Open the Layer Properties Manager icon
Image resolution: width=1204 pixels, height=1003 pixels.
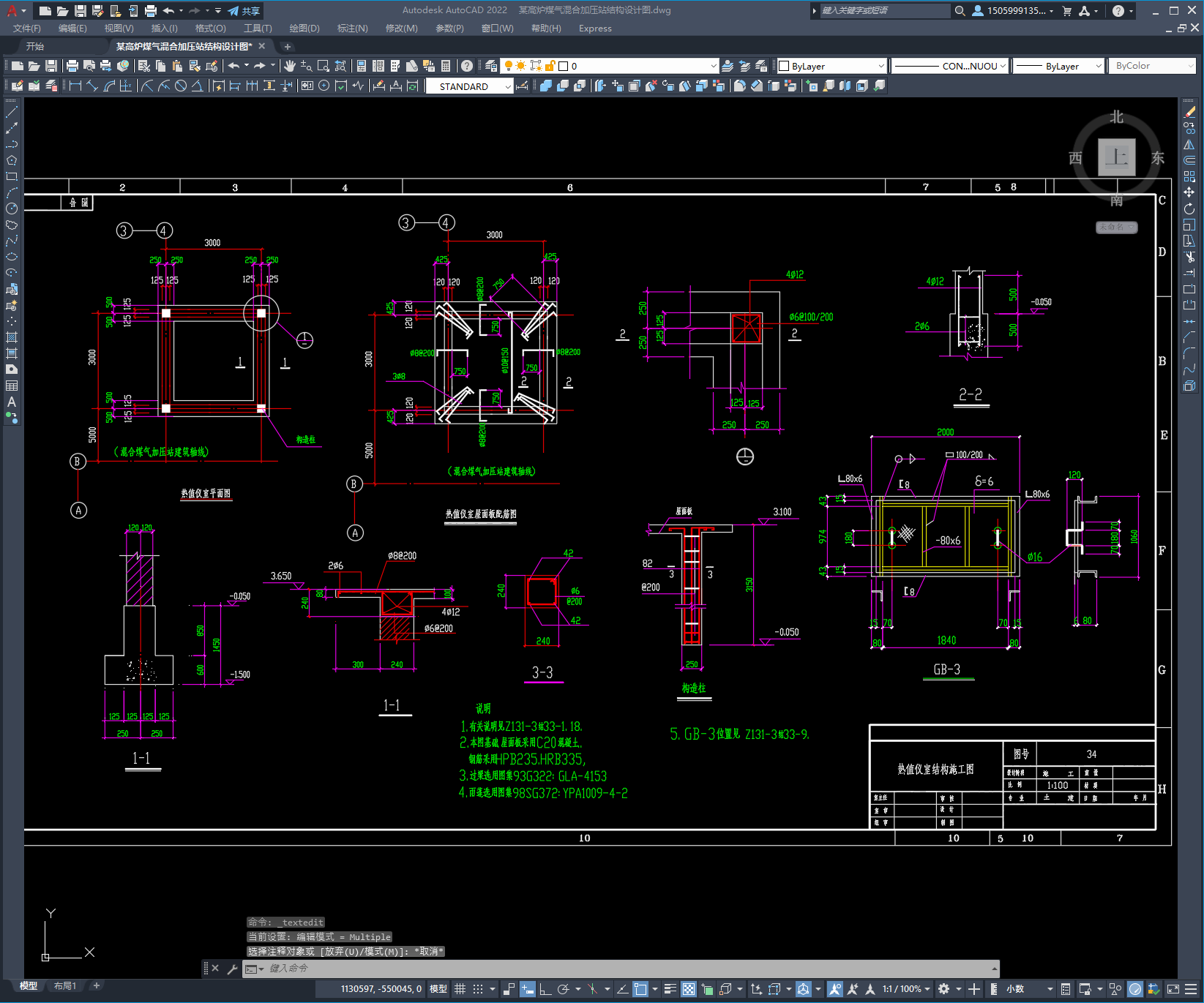[x=491, y=66]
